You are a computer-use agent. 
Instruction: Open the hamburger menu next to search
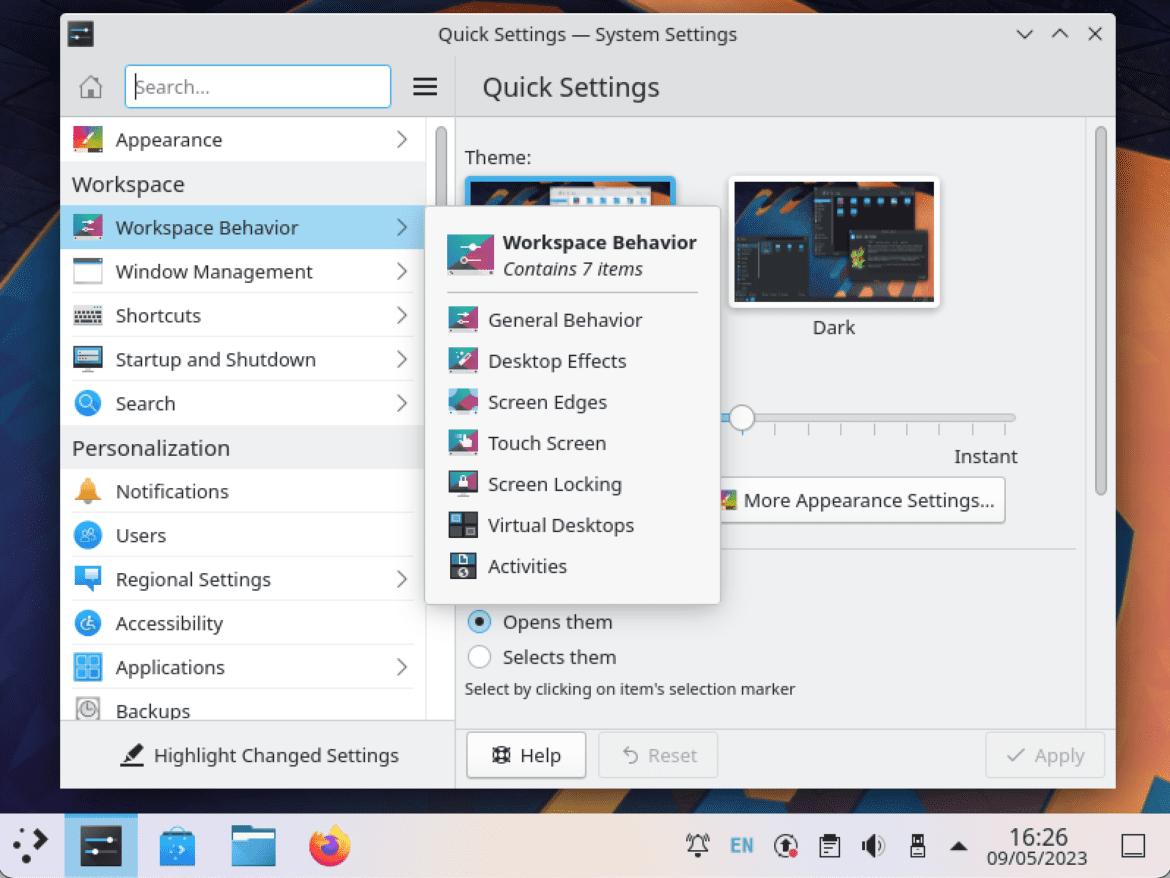[425, 87]
